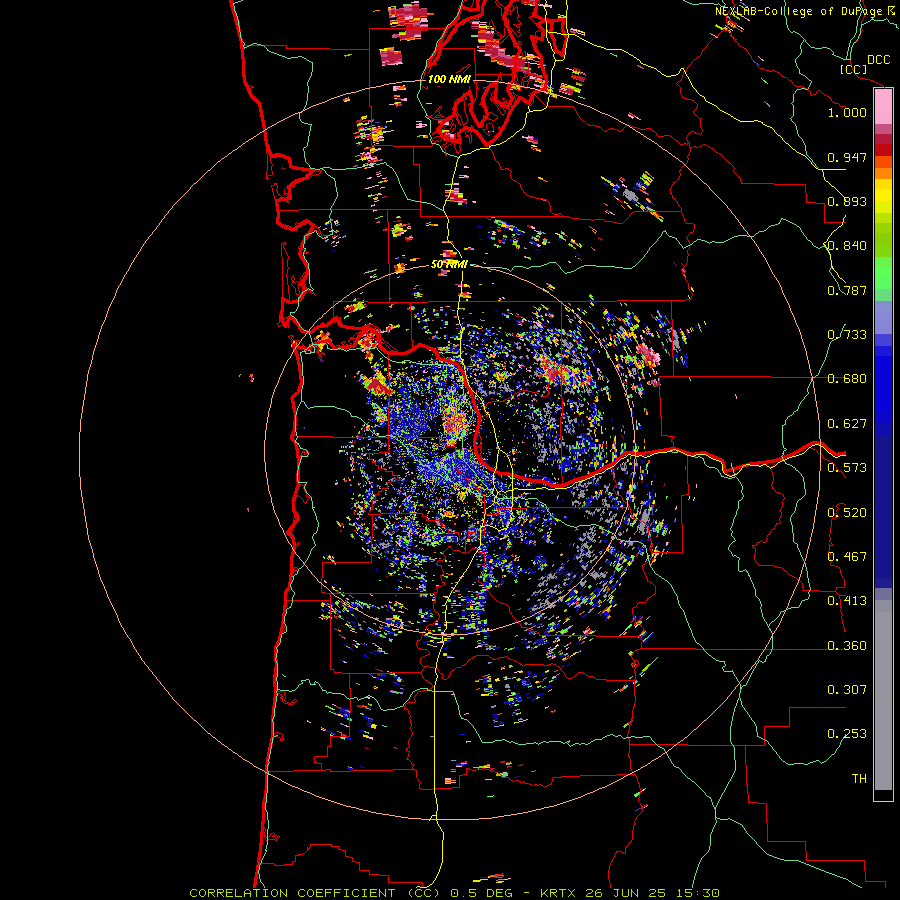Click the 0.413 legend value
The image size is (900, 900).
tap(847, 601)
